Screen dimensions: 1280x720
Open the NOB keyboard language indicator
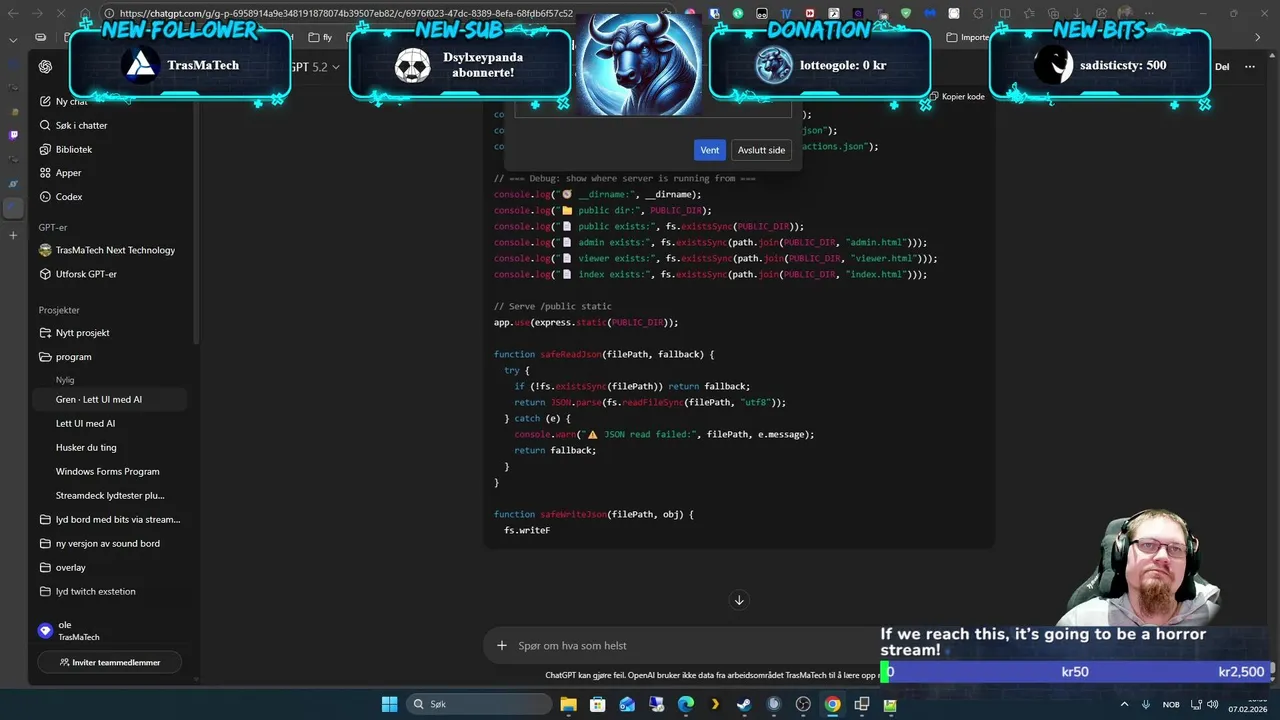pos(1171,704)
